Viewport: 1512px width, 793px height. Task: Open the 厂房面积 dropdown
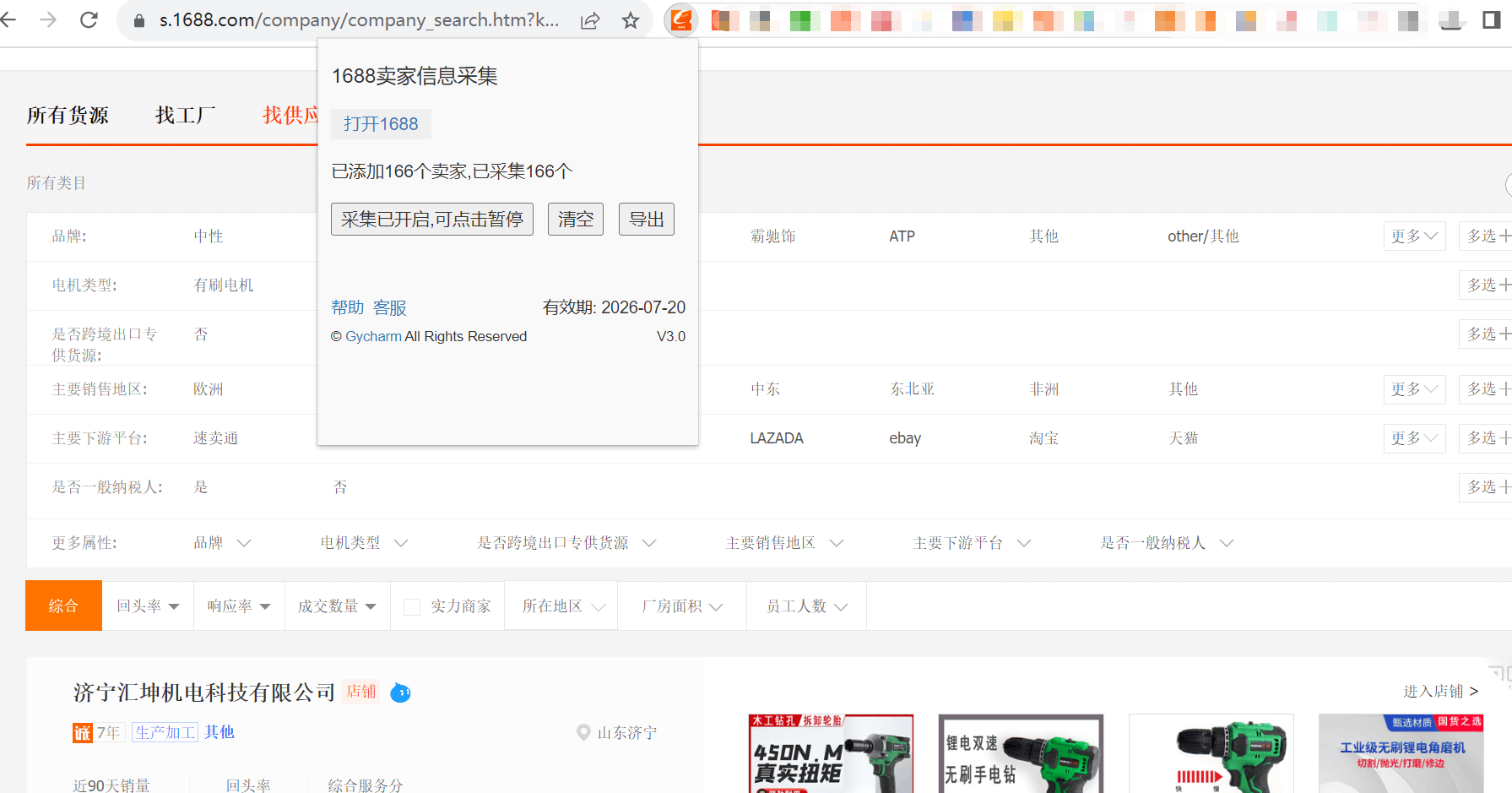click(682, 606)
